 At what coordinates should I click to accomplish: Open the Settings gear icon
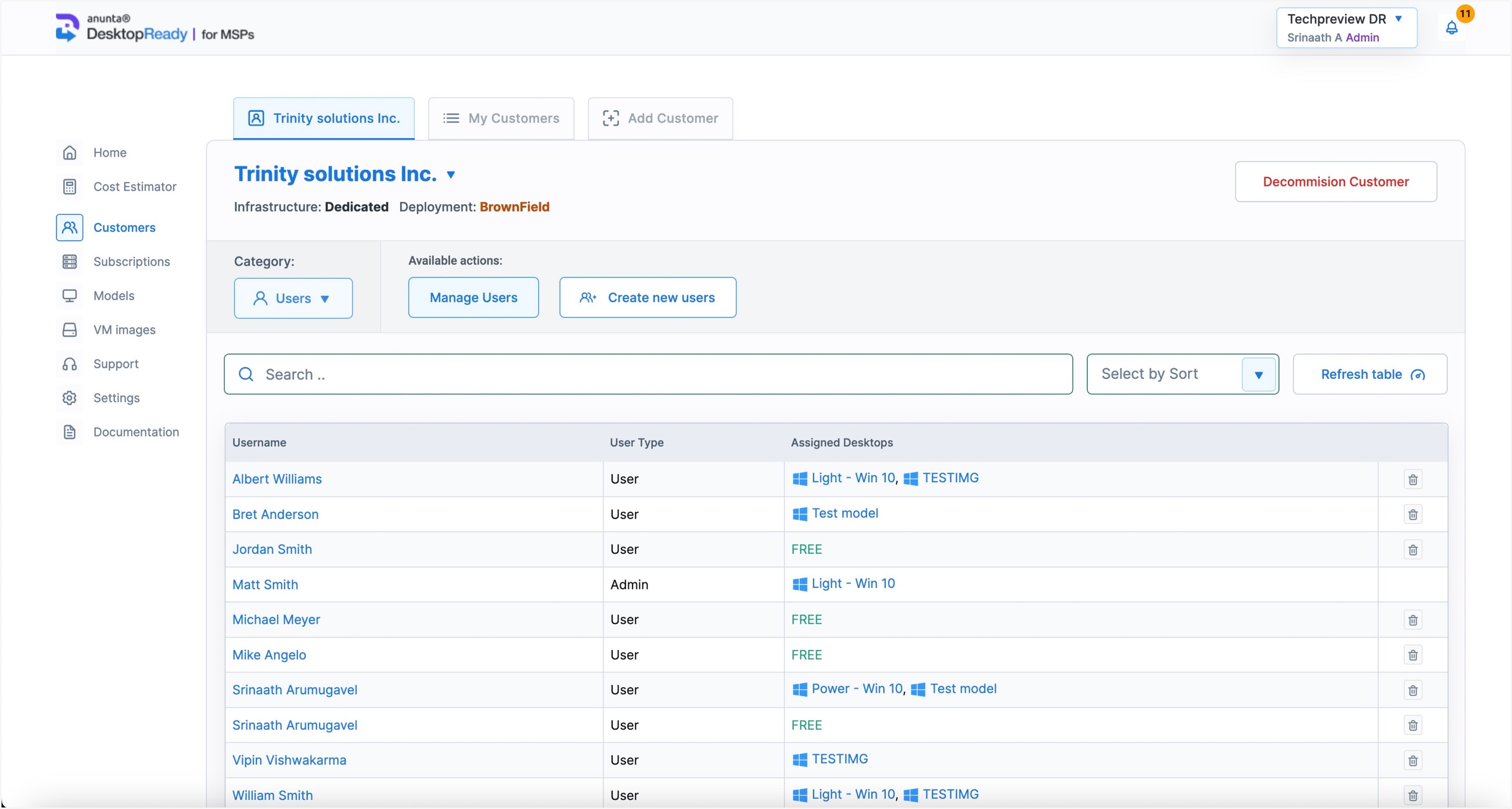click(69, 398)
